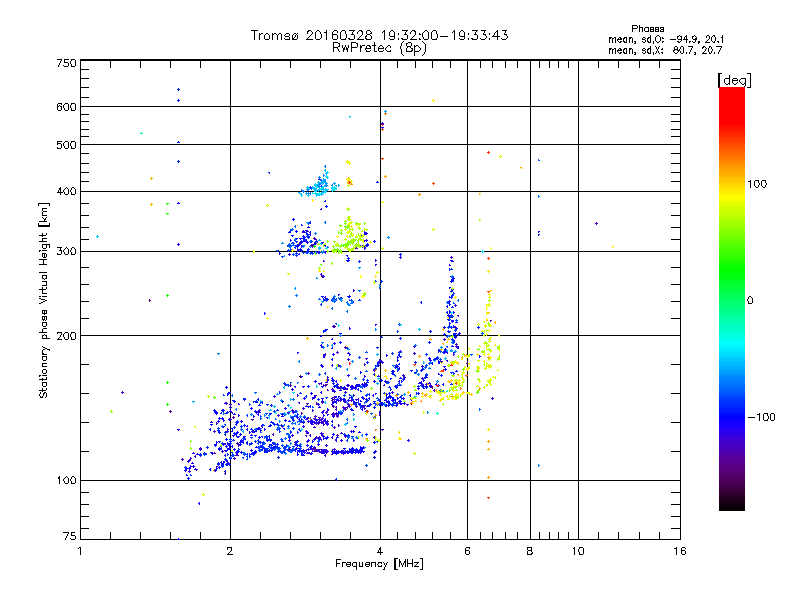Click the 'Phases' header label

[x=647, y=29]
